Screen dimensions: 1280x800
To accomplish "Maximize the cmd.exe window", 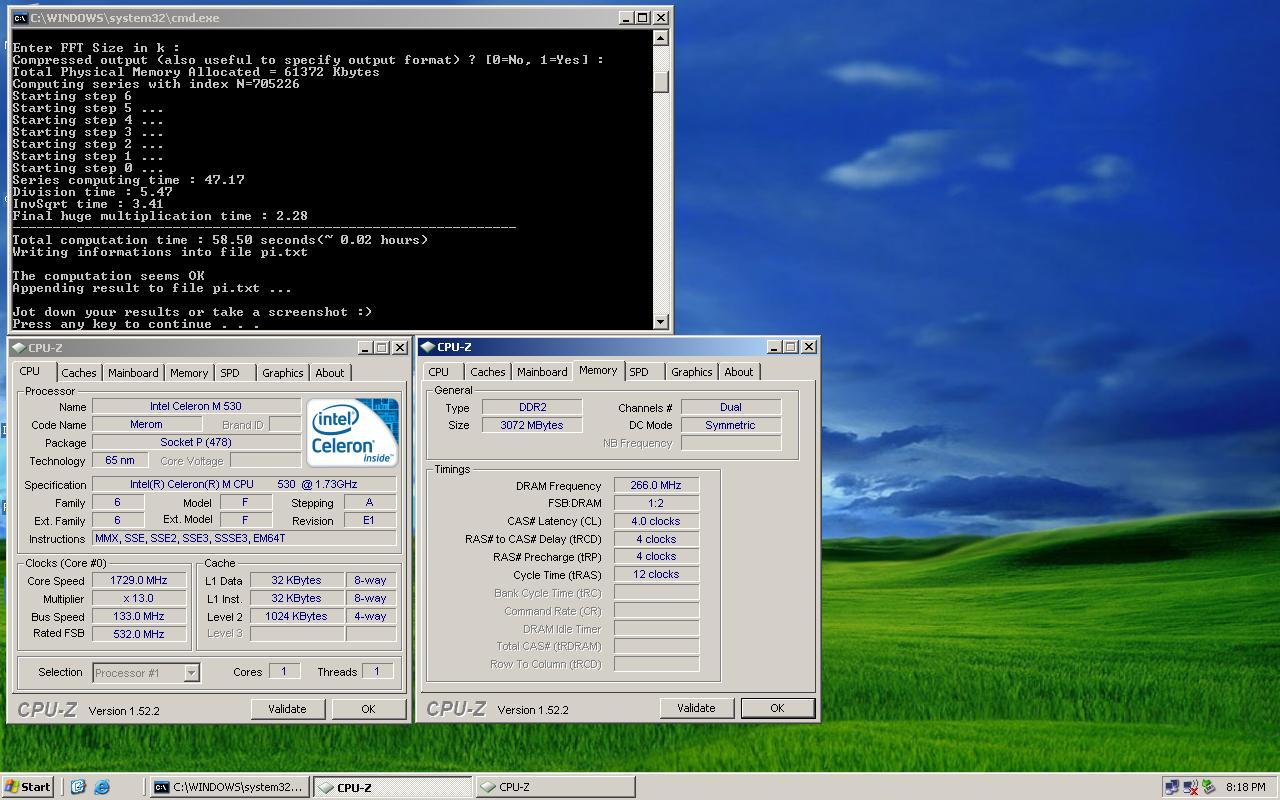I will (x=643, y=18).
